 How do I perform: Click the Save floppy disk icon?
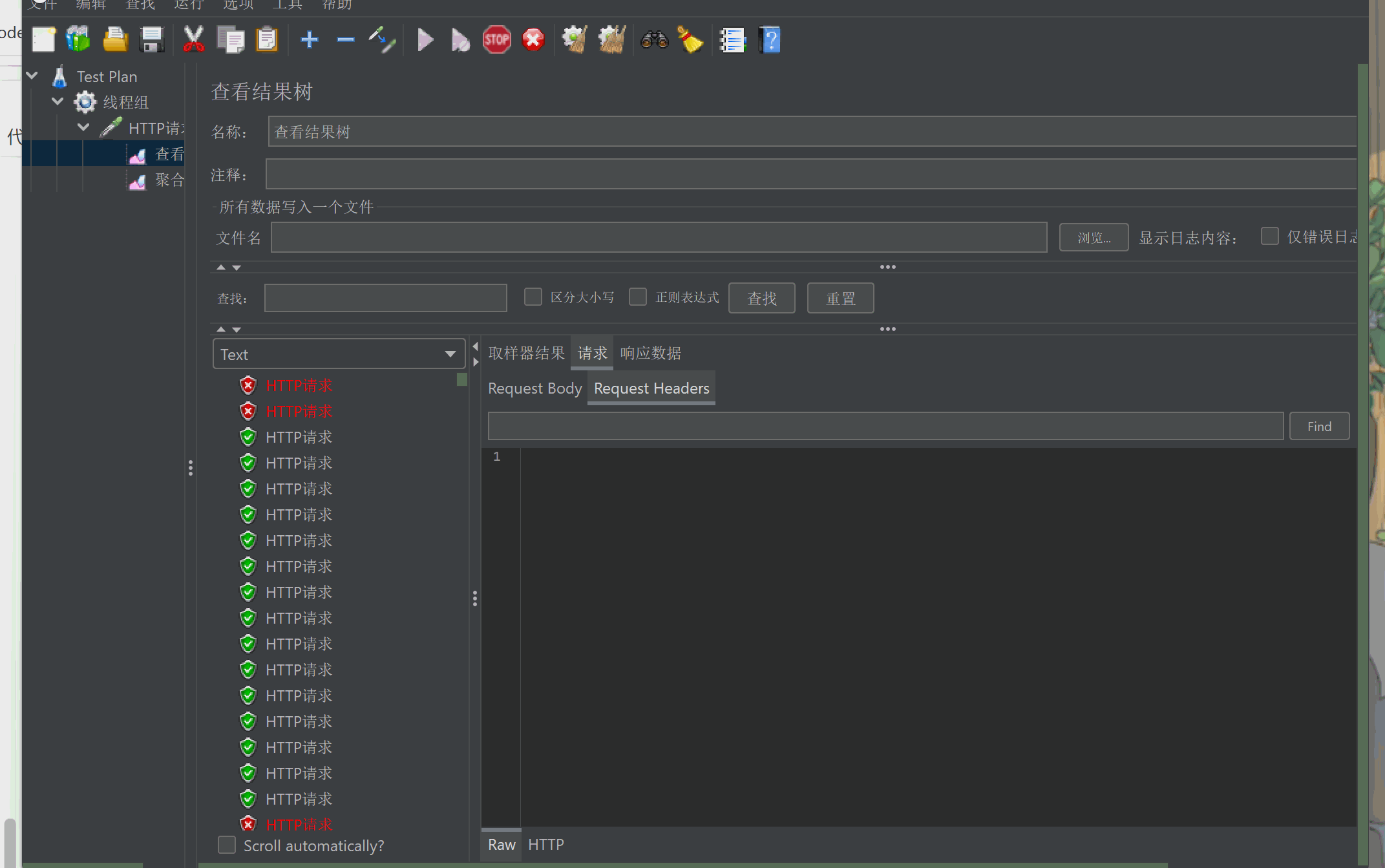pyautogui.click(x=153, y=40)
